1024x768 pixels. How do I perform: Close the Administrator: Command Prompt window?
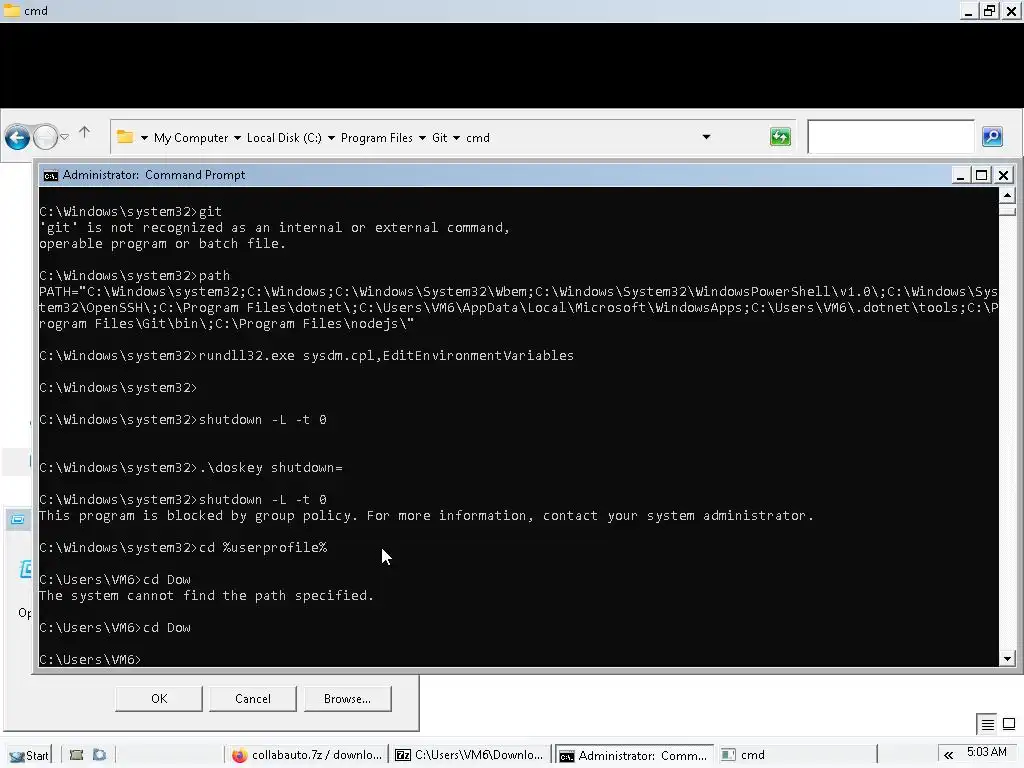pyautogui.click(x=1004, y=175)
